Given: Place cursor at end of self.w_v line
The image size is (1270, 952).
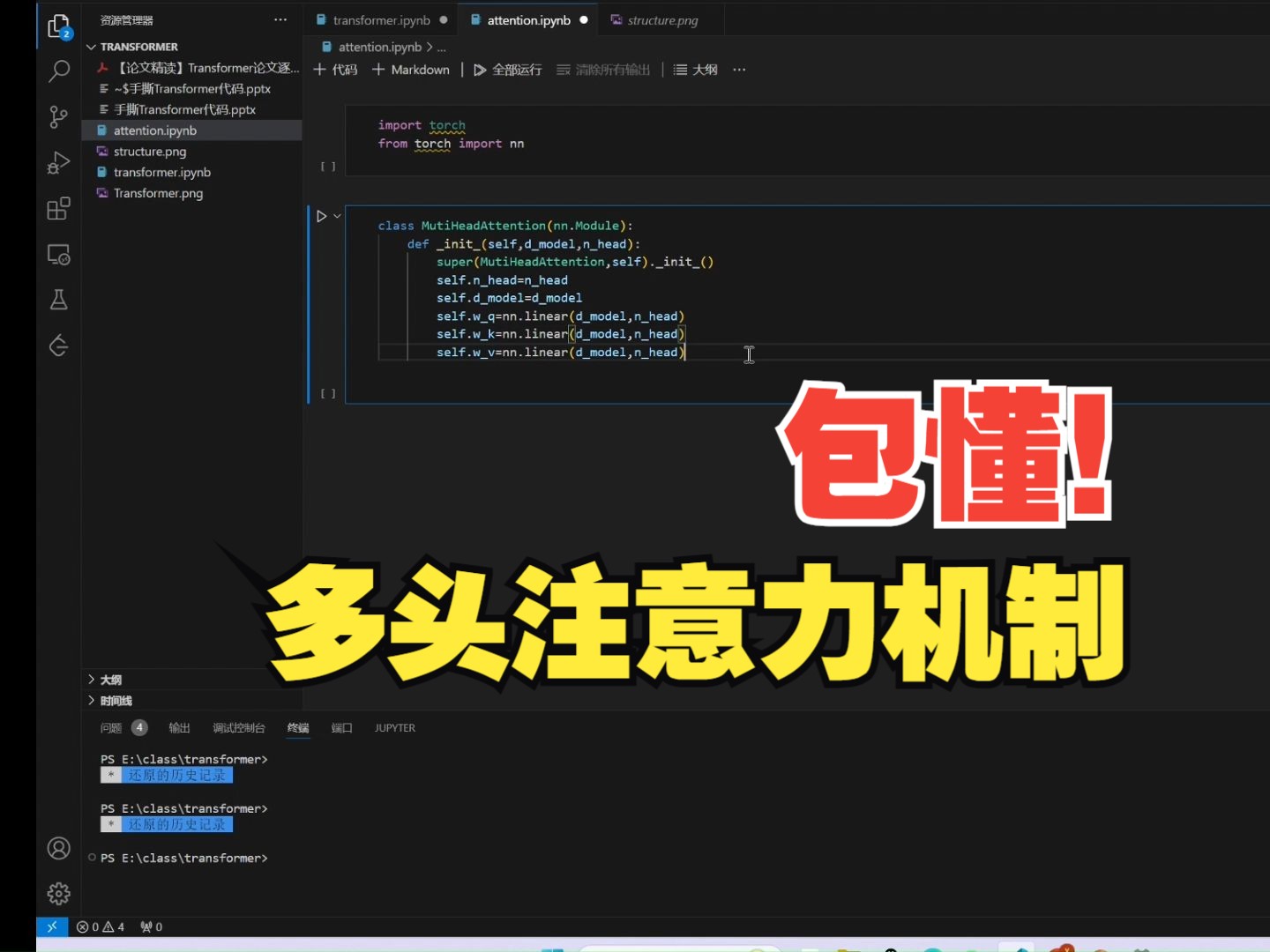Looking at the screenshot, I should 687,352.
